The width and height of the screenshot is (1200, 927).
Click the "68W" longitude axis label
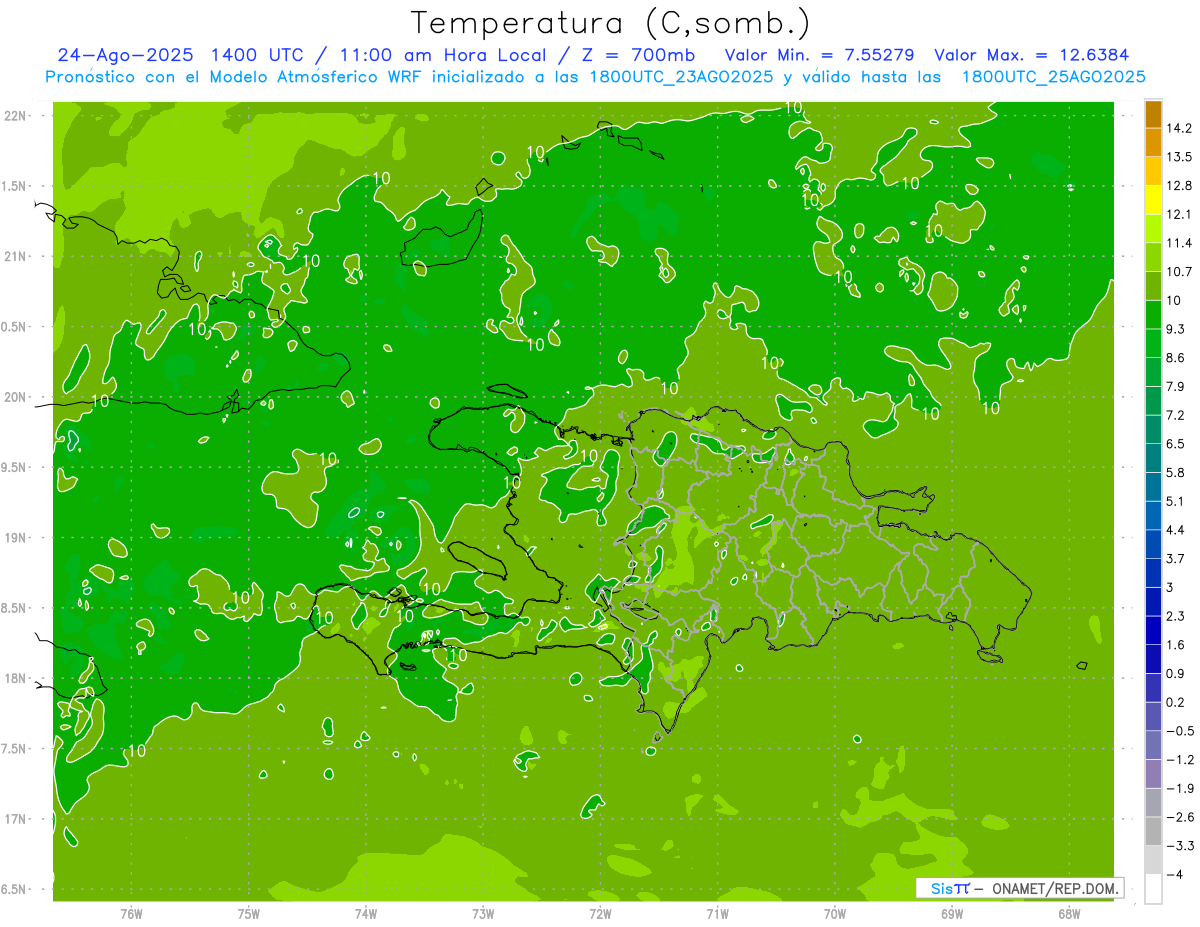pyautogui.click(x=1069, y=914)
